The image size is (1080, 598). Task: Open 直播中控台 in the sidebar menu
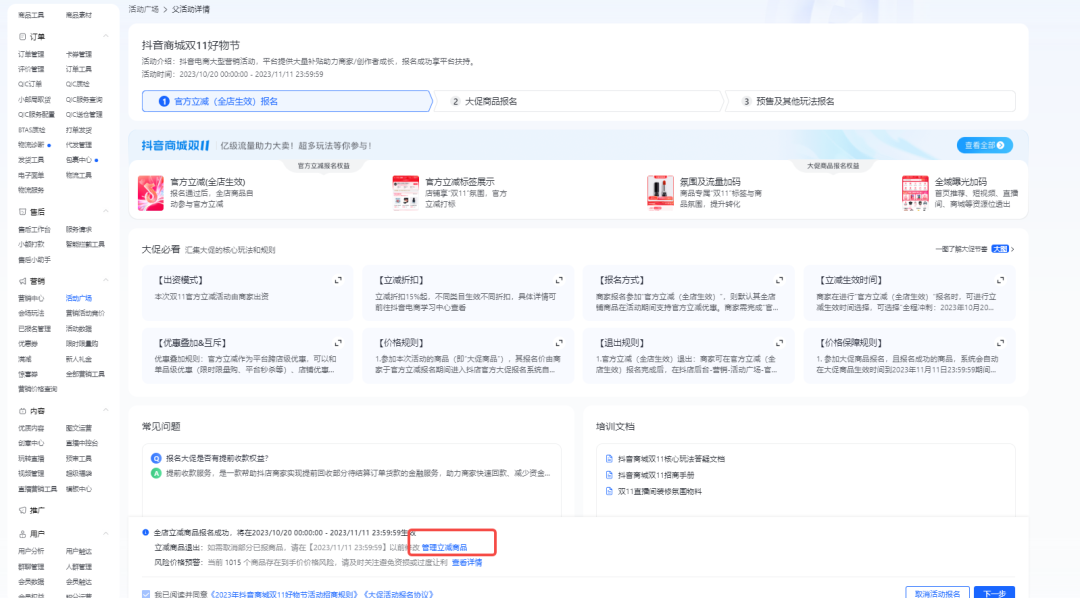click(x=82, y=444)
